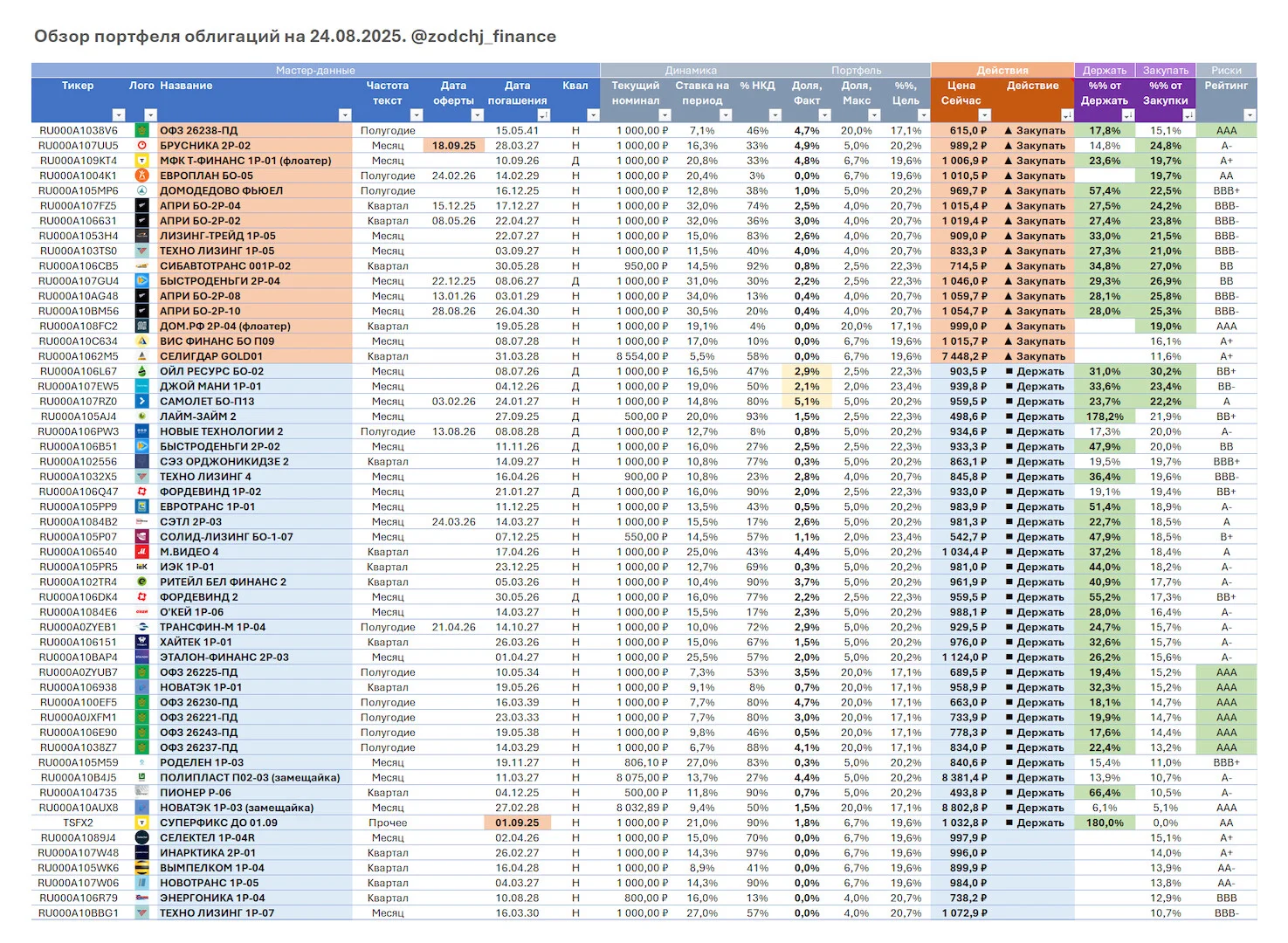The width and height of the screenshot is (1288, 943).
Task: Open the Дата оферты filter dropdown
Action: click(477, 115)
